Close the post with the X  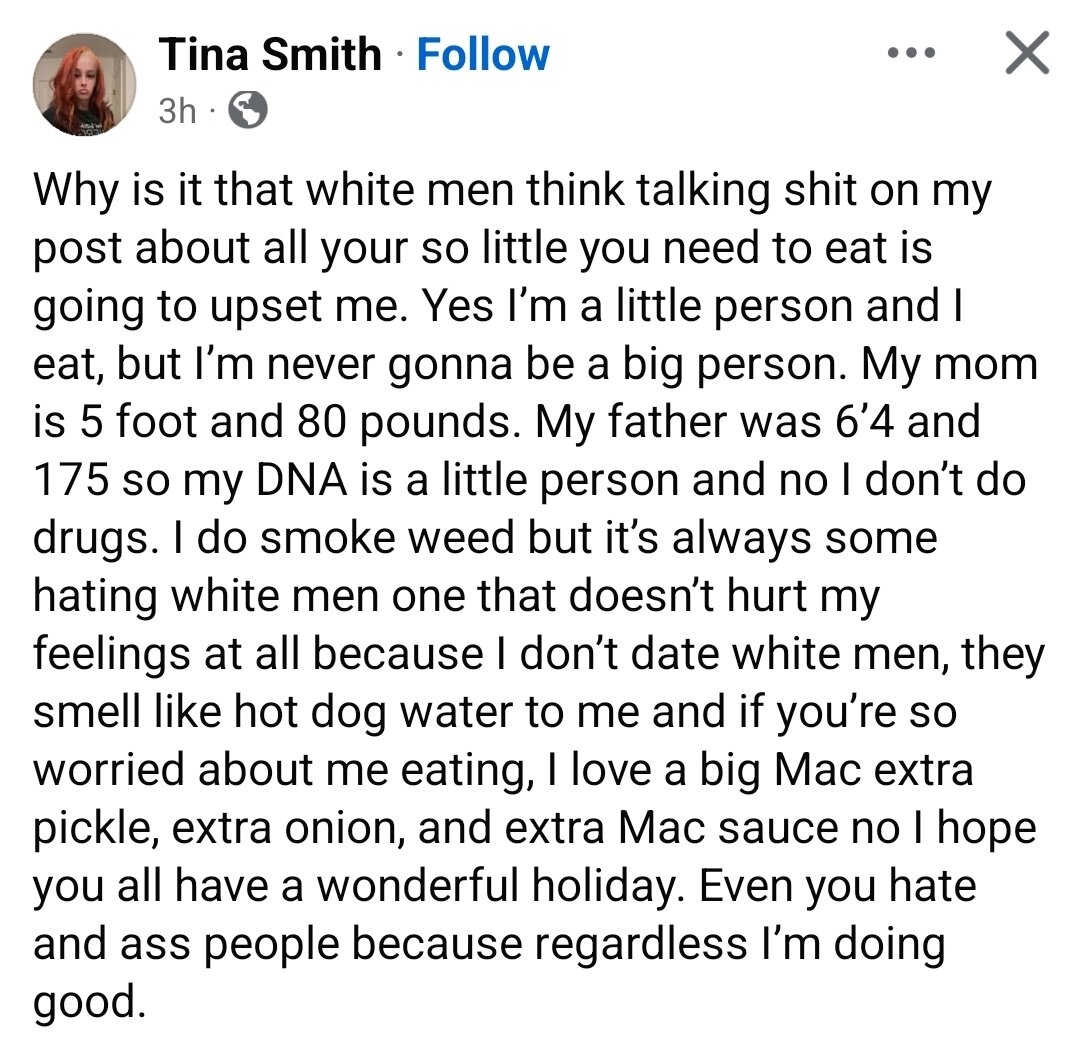[1026, 53]
